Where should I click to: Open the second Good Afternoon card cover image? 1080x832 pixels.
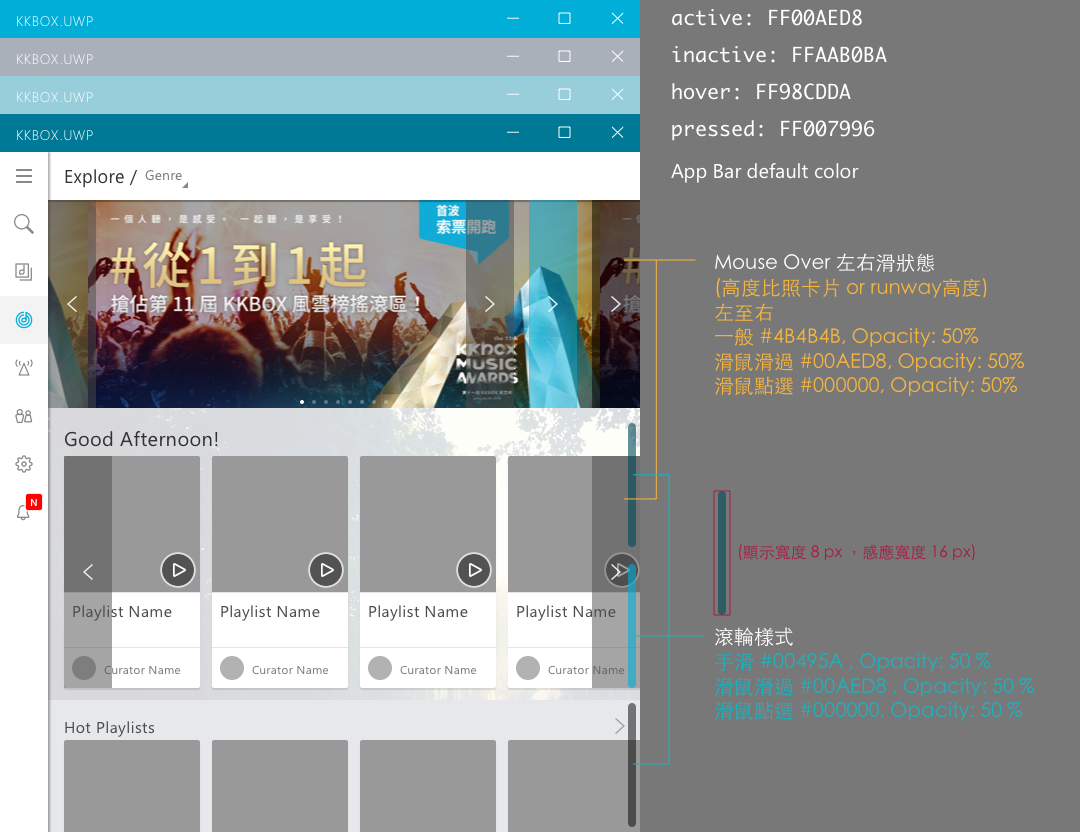coord(280,524)
